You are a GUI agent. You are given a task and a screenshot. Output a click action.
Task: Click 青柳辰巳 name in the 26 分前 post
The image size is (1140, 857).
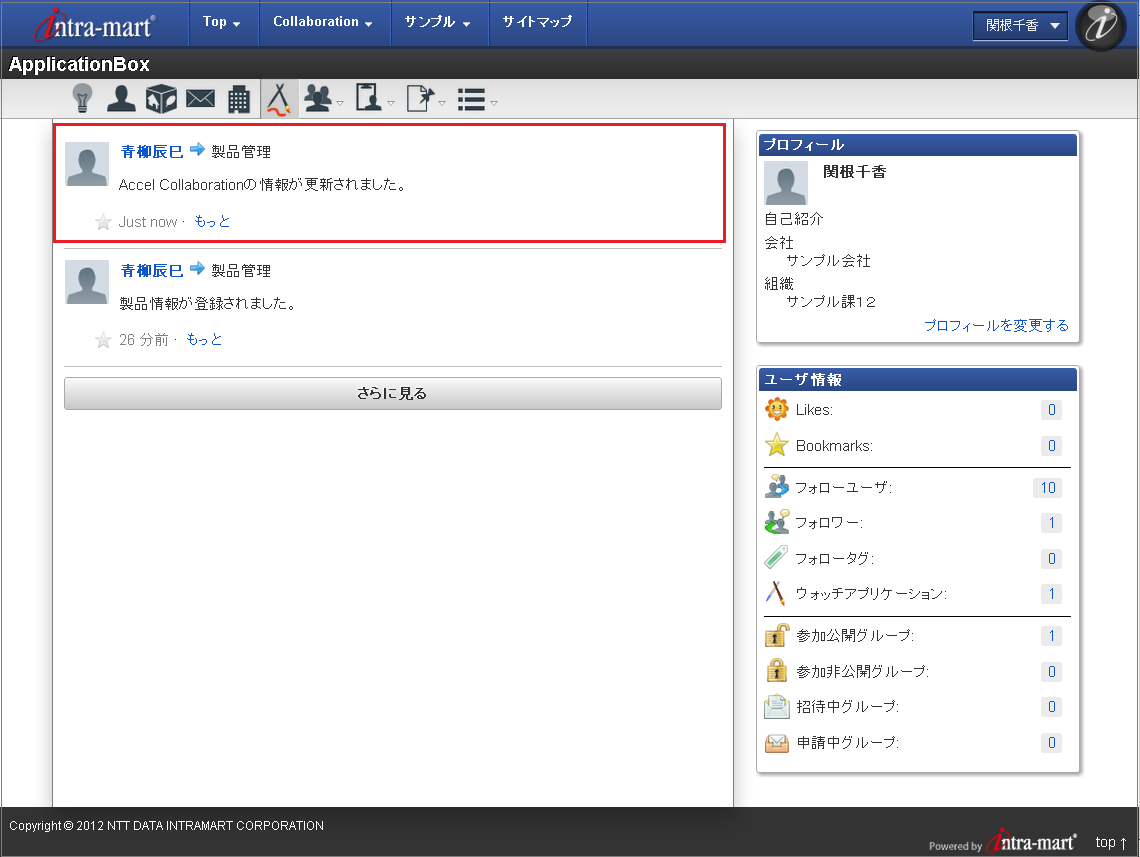pyautogui.click(x=151, y=270)
